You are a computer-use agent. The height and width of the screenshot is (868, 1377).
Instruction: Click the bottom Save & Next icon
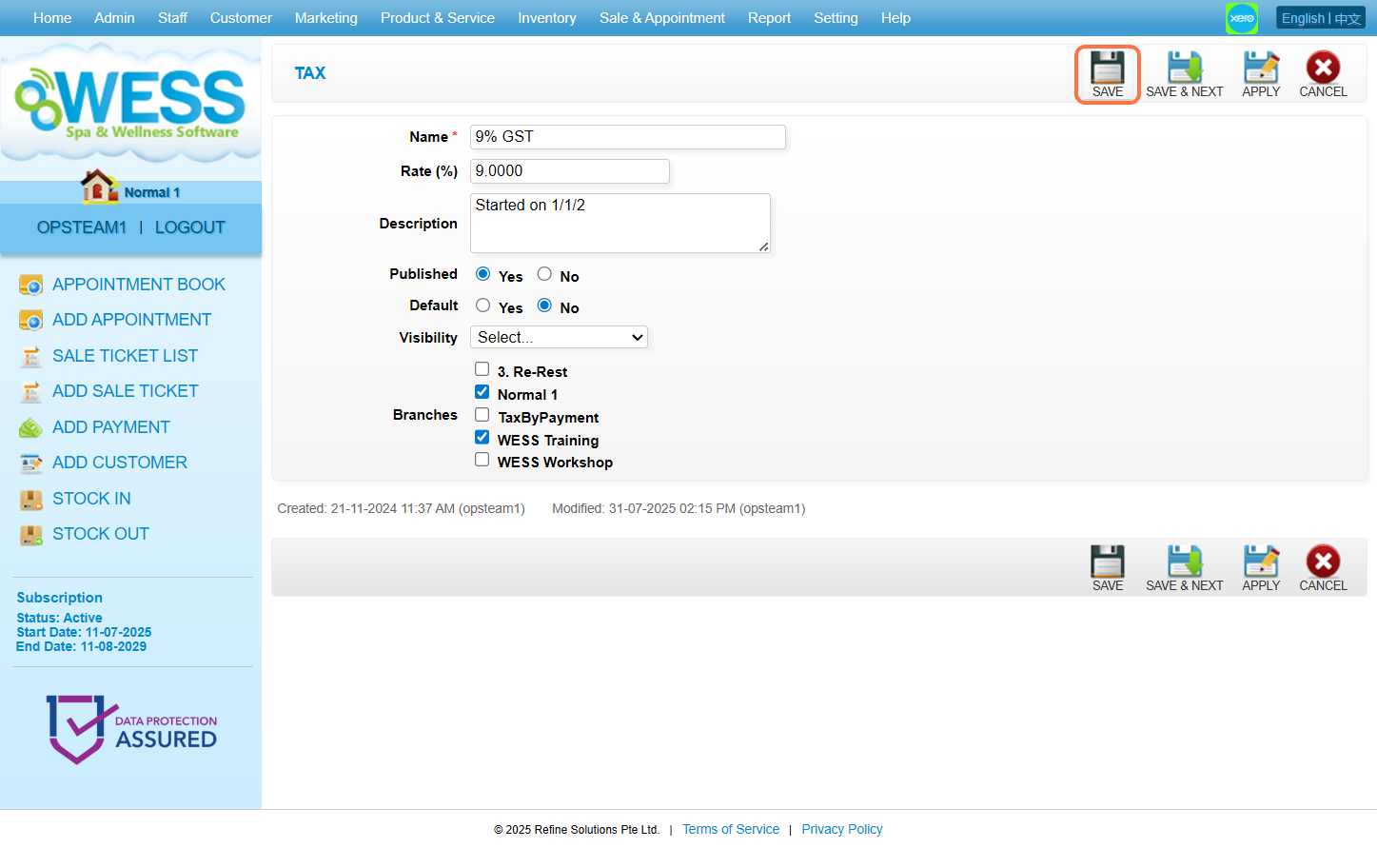tap(1184, 562)
